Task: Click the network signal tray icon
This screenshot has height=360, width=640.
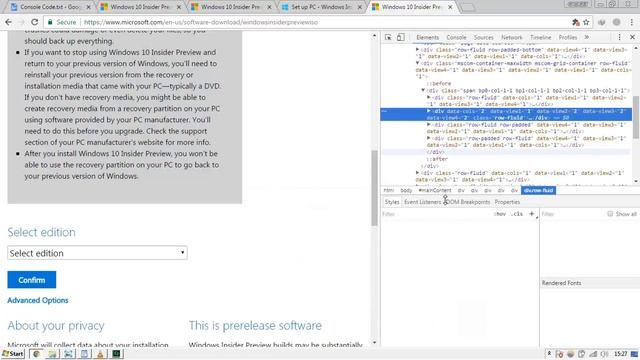Action: click(593, 354)
